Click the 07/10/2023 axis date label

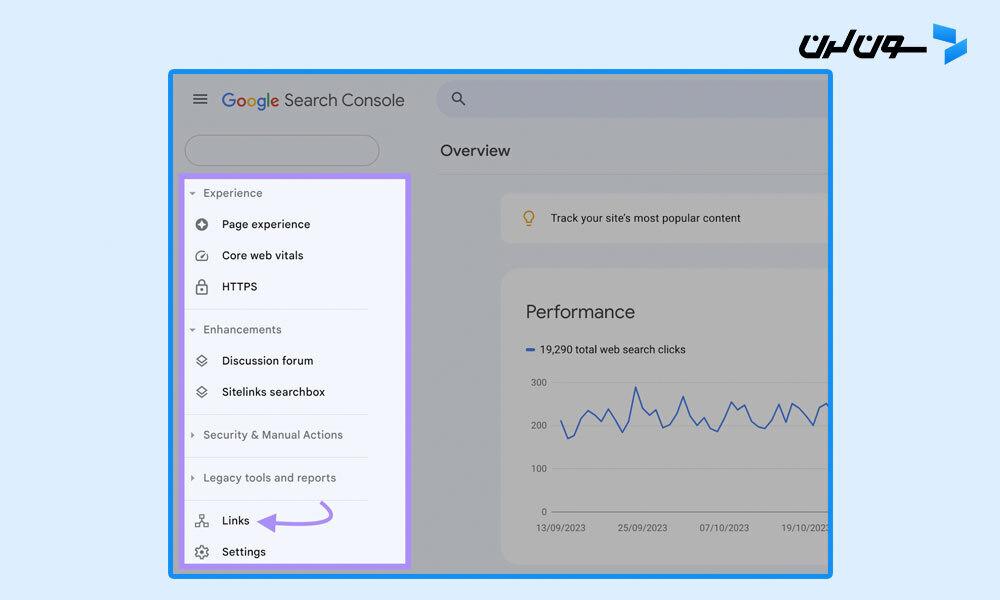[724, 528]
